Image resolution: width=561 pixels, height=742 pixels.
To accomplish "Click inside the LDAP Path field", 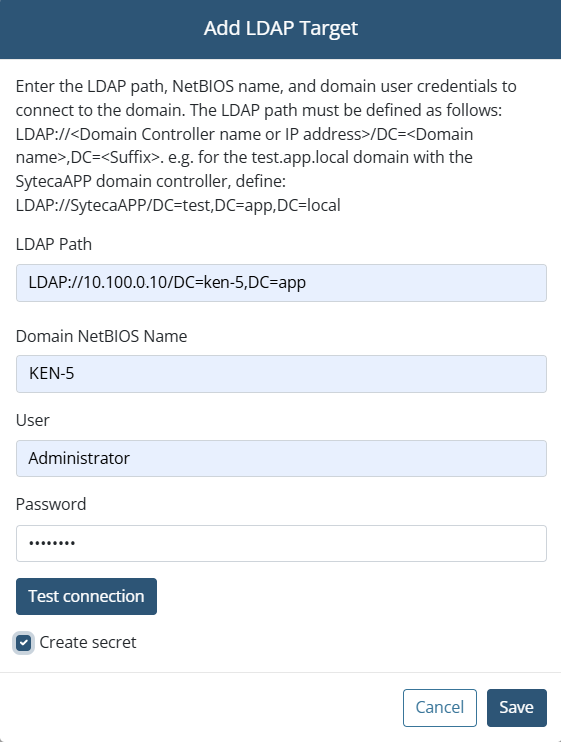I will tap(281, 283).
